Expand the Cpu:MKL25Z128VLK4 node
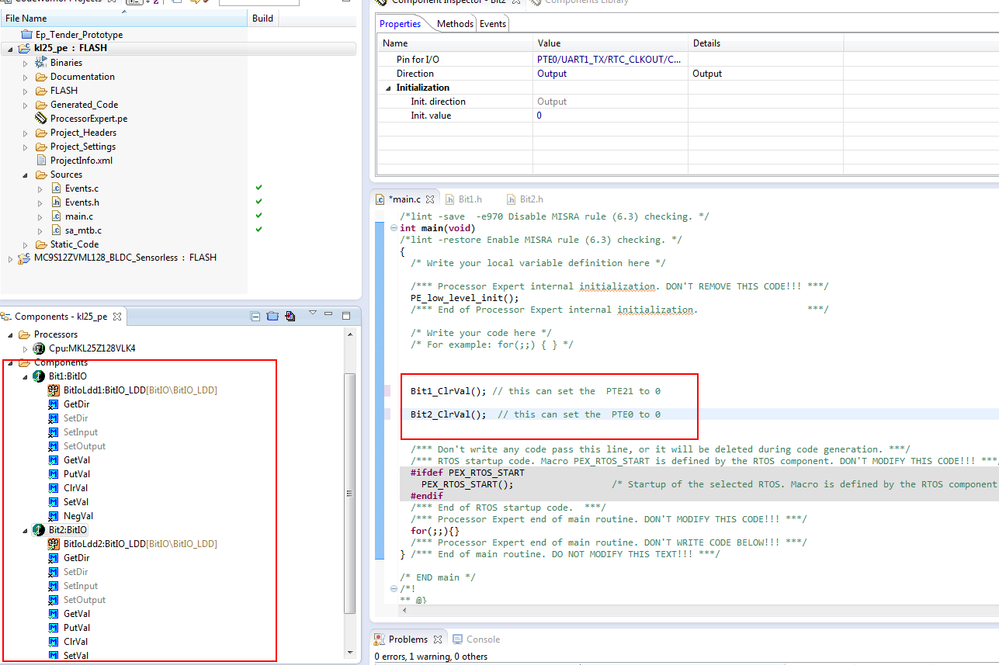Screen dimensions: 999x665 point(25,349)
